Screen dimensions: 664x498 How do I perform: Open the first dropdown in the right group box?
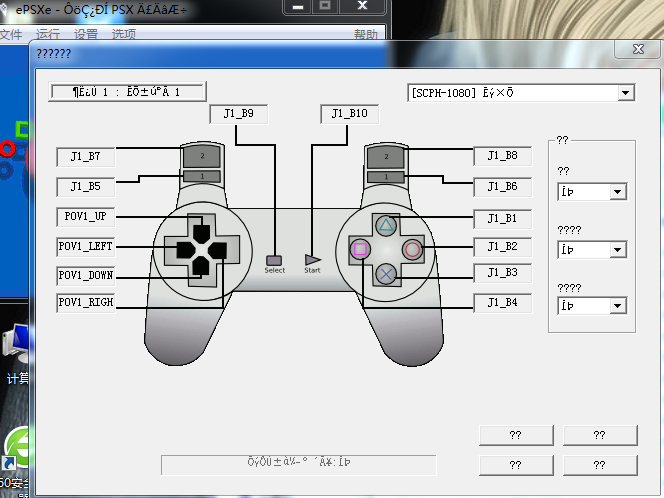(x=592, y=192)
